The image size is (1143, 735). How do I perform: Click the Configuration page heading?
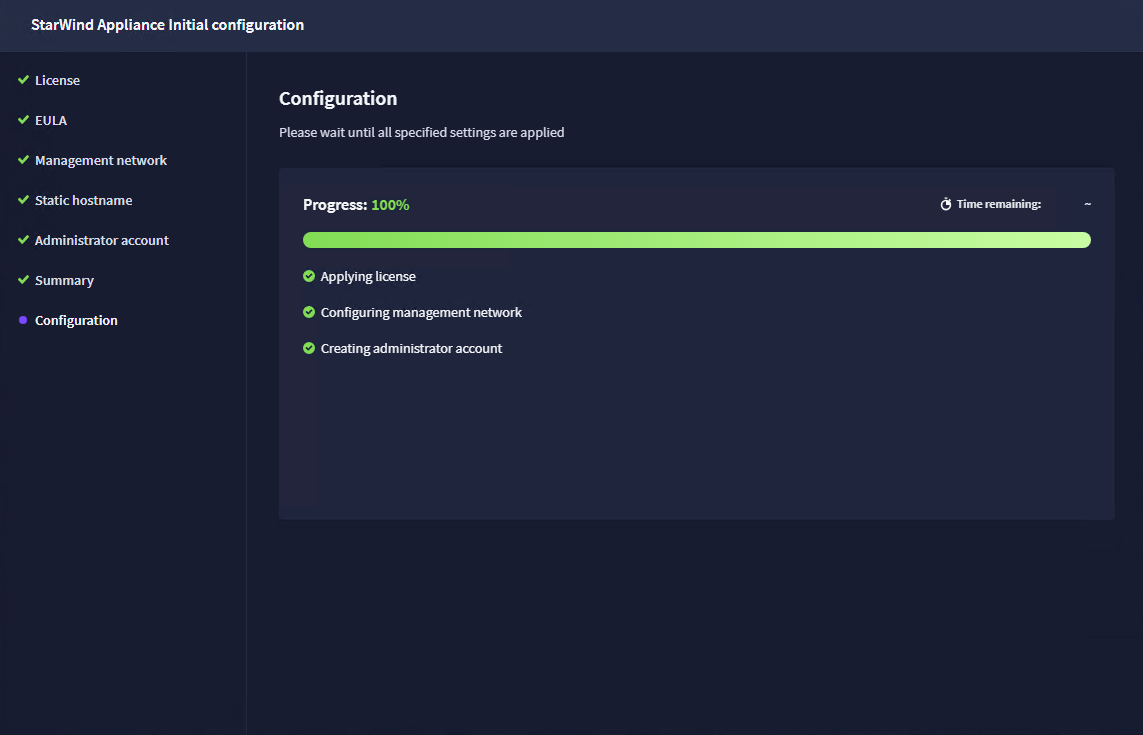click(338, 98)
